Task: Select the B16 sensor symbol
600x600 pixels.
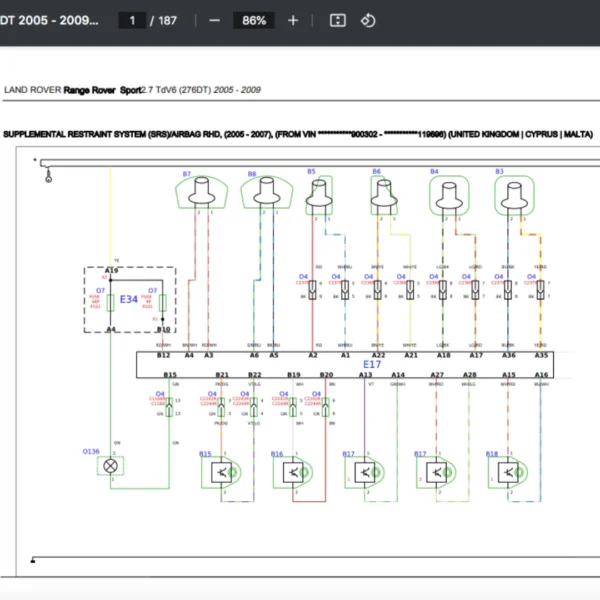Action: [290, 472]
